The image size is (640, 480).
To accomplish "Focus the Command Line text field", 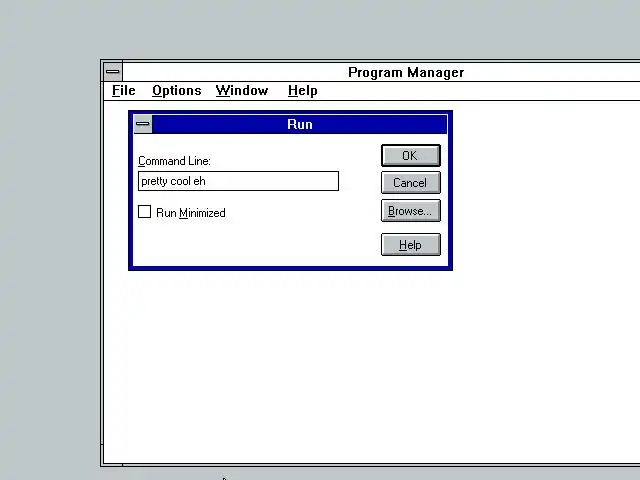I will [x=238, y=181].
